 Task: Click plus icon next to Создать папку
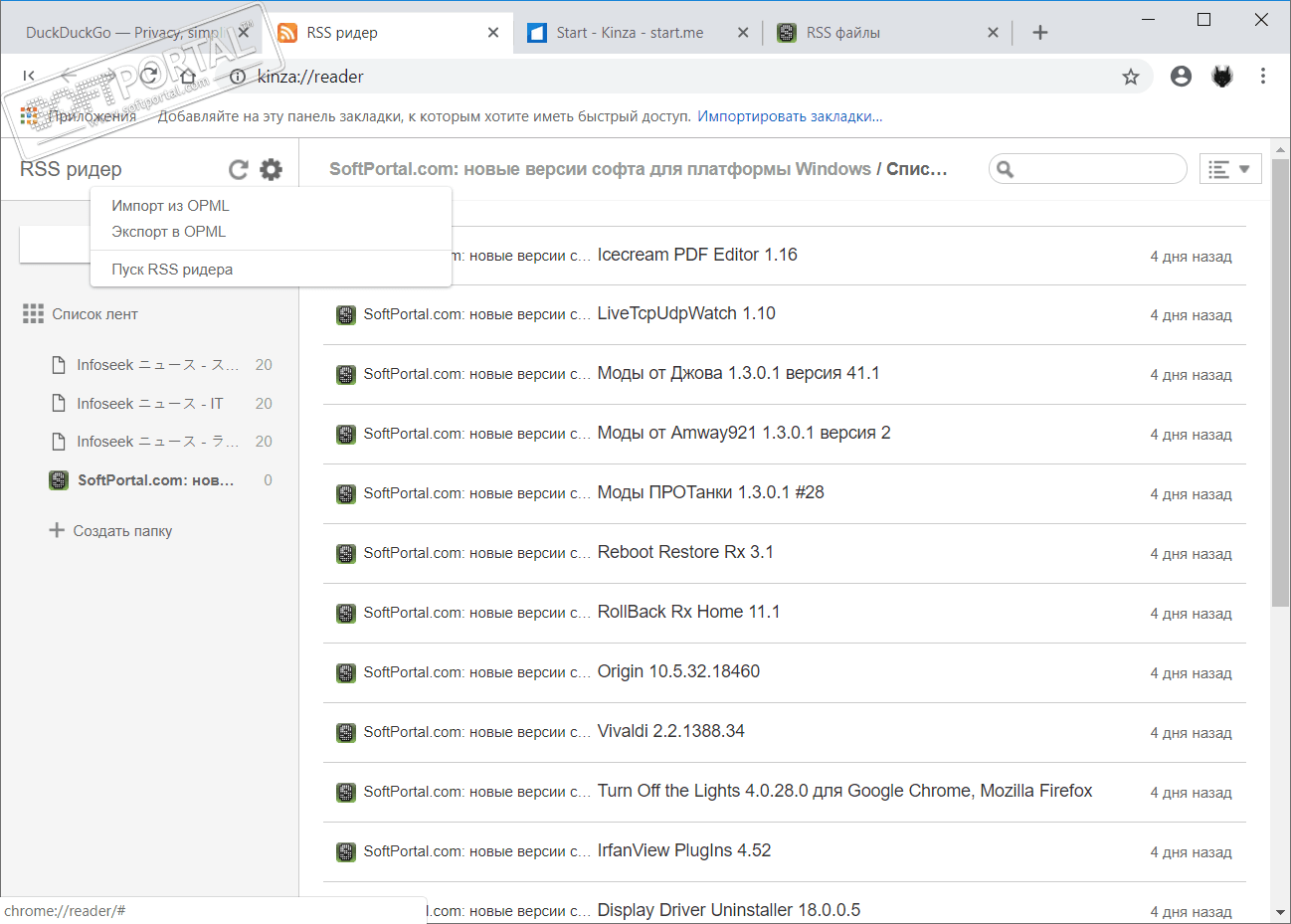pyautogui.click(x=57, y=530)
